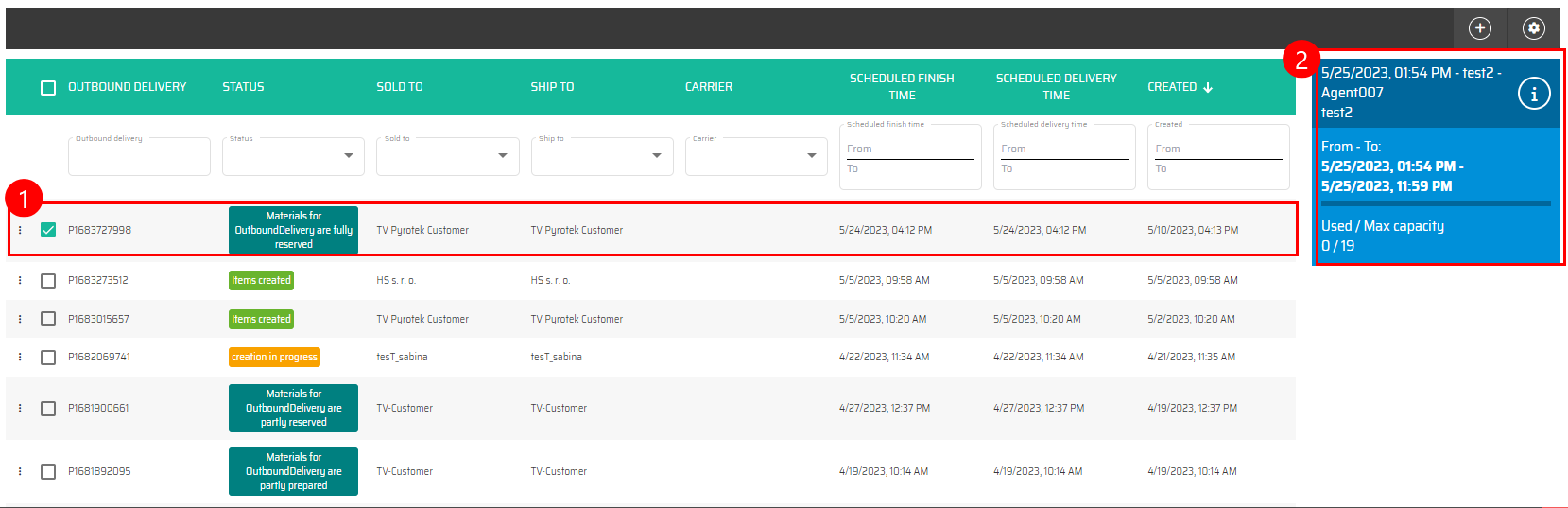Open three-dot menu for delivery P1683015657

coord(20,319)
